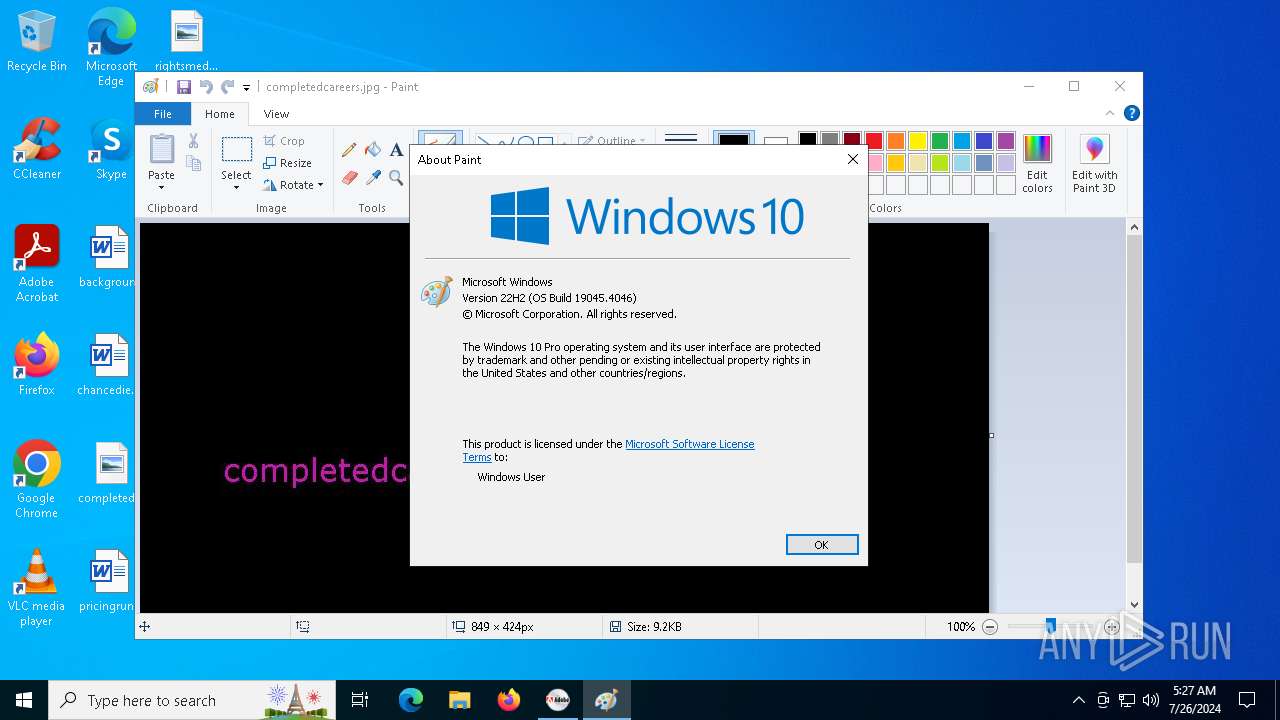Open the File menu
Screen dimensions: 1280x720
(163, 114)
